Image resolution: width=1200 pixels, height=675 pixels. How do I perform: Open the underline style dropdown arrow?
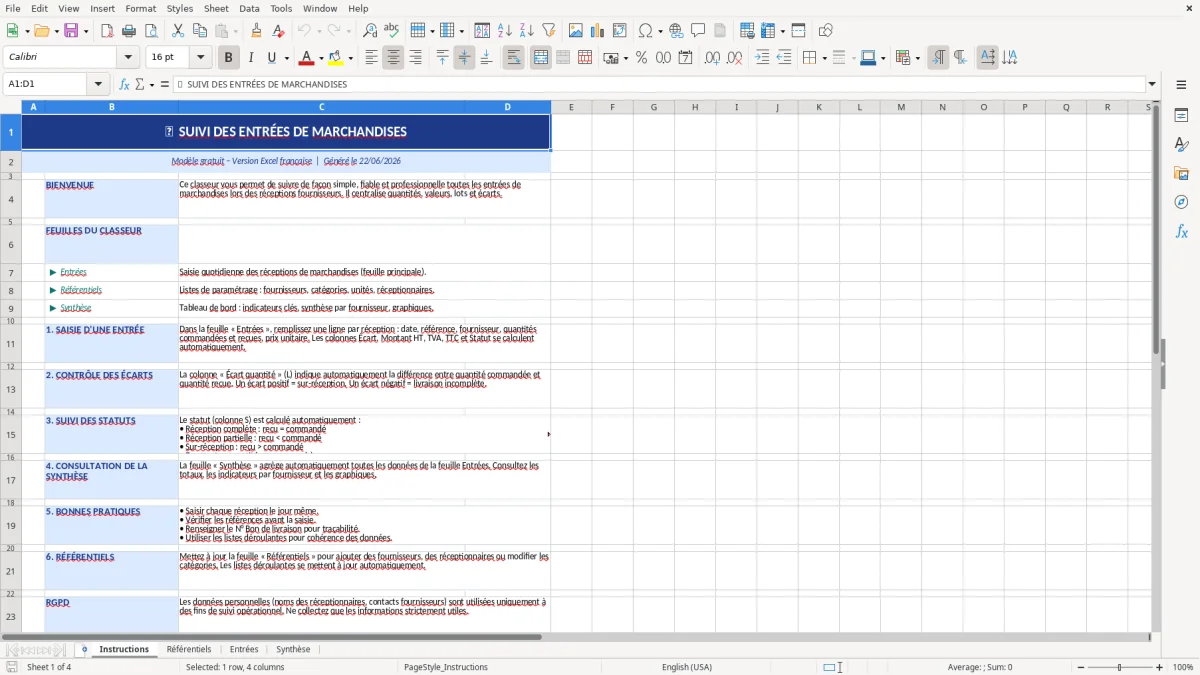pyautogui.click(x=286, y=58)
